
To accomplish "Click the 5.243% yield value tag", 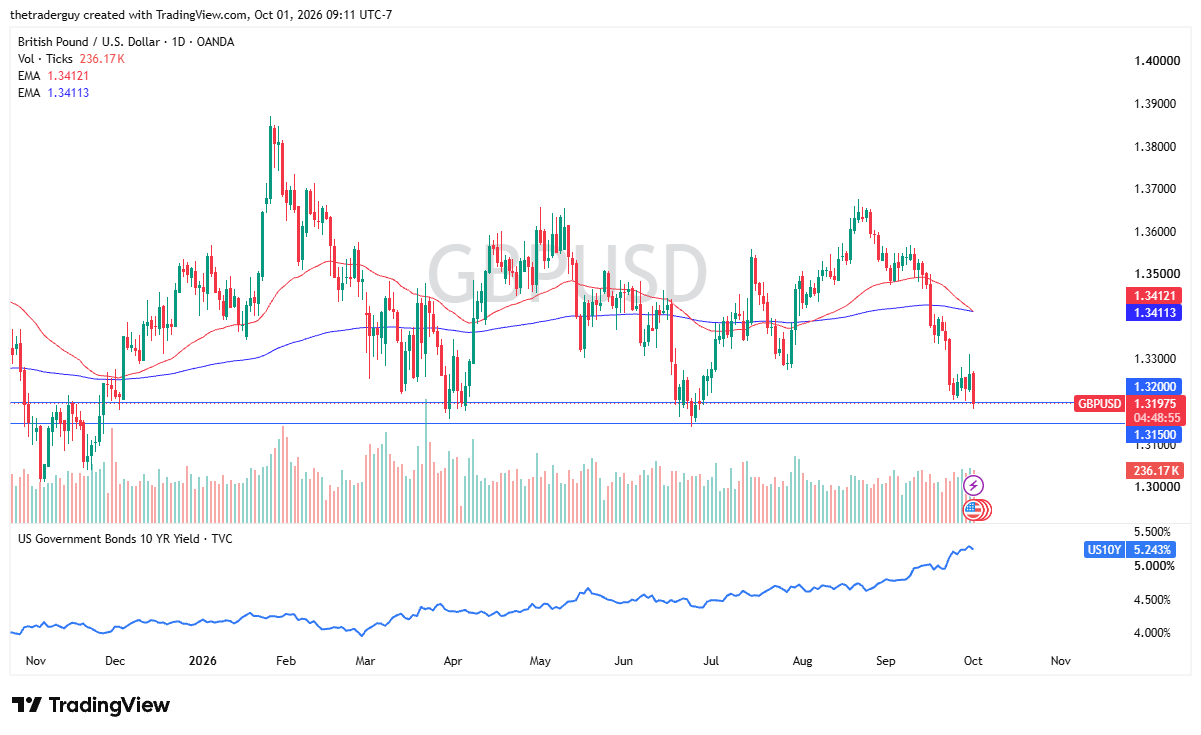I will 1150,550.
